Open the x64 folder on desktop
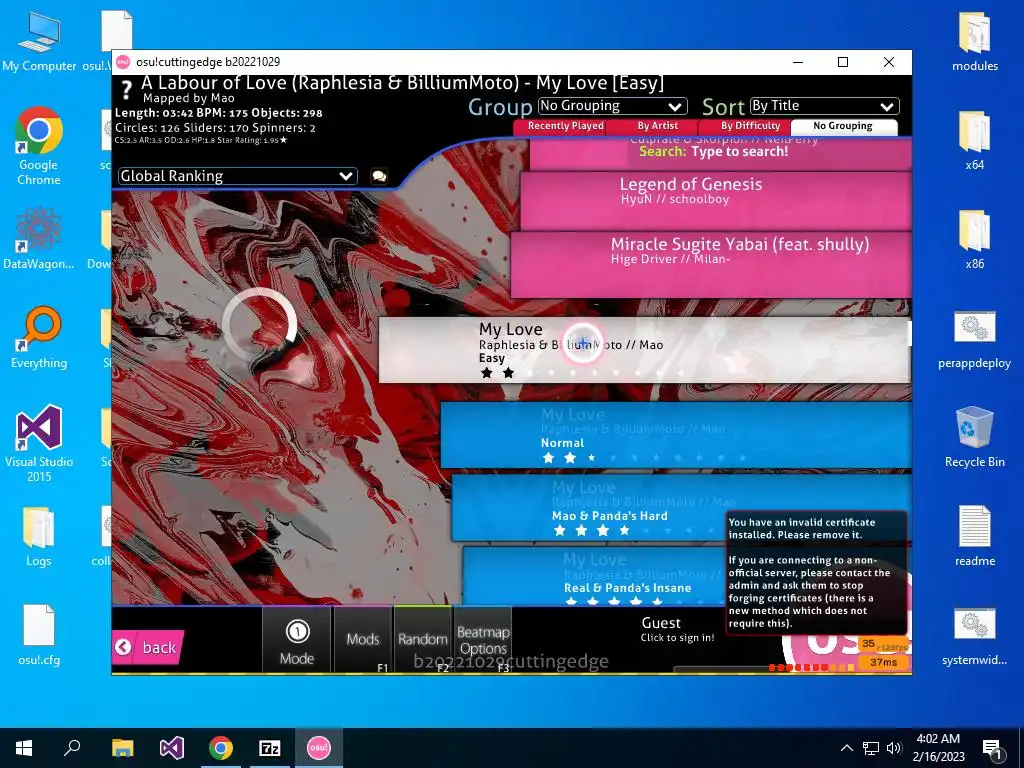The image size is (1024, 768). click(974, 141)
